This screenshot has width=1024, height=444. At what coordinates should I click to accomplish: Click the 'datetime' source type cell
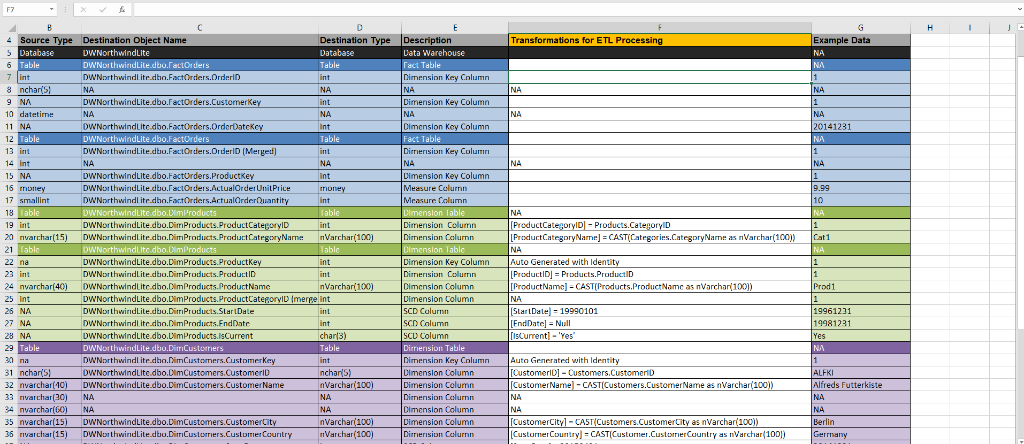pos(50,114)
